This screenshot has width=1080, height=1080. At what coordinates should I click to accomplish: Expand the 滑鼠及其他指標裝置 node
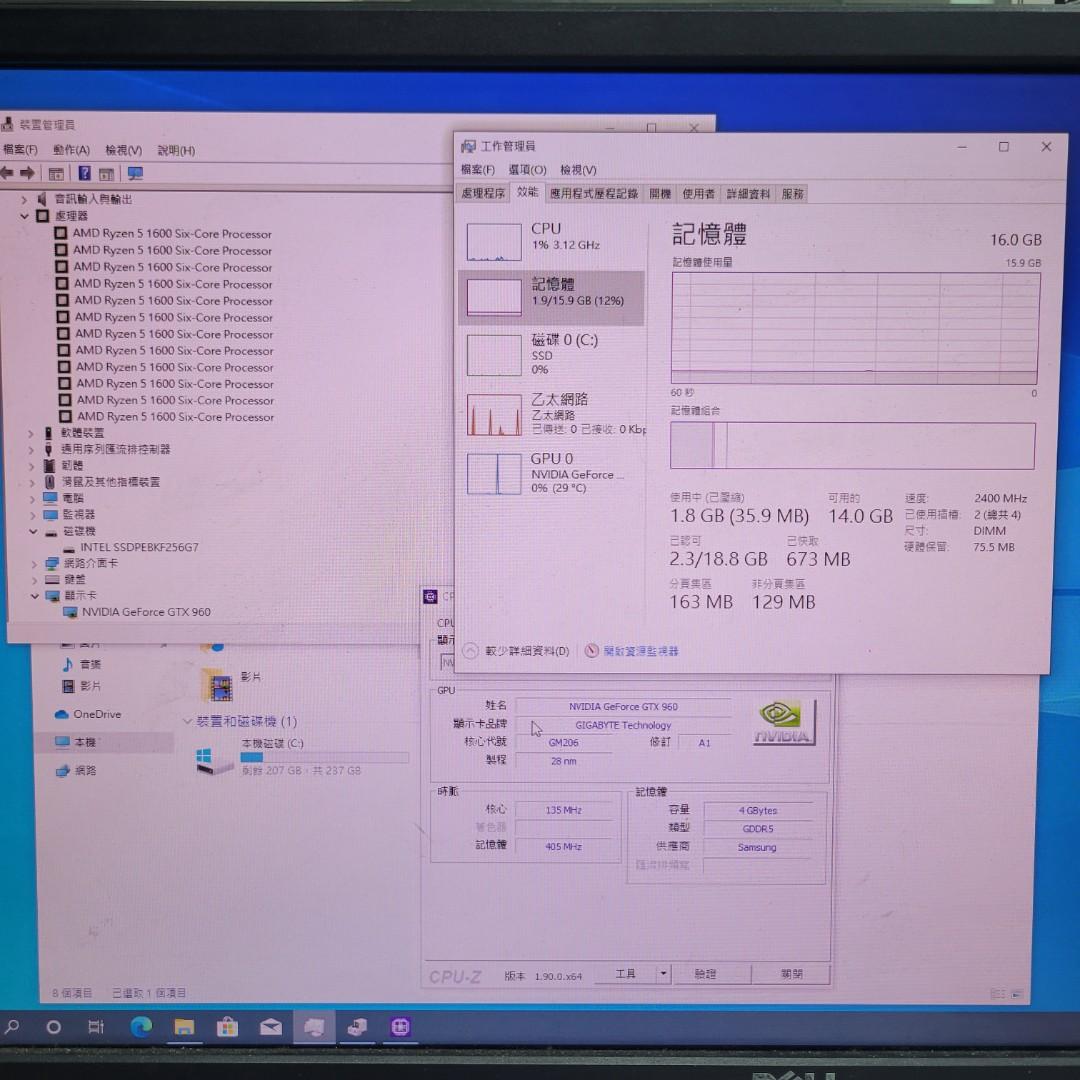(32, 483)
